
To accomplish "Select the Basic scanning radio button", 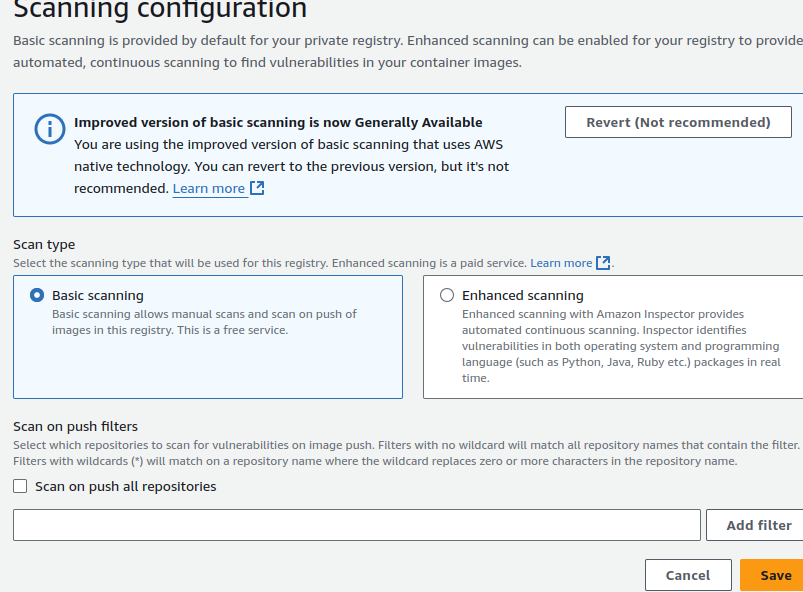I will click(x=37, y=295).
